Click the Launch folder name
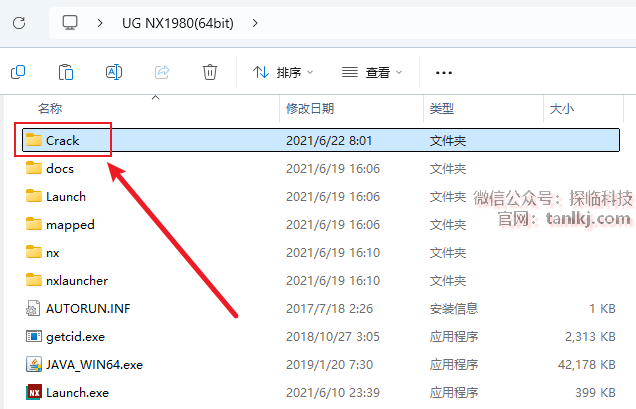 (x=66, y=196)
